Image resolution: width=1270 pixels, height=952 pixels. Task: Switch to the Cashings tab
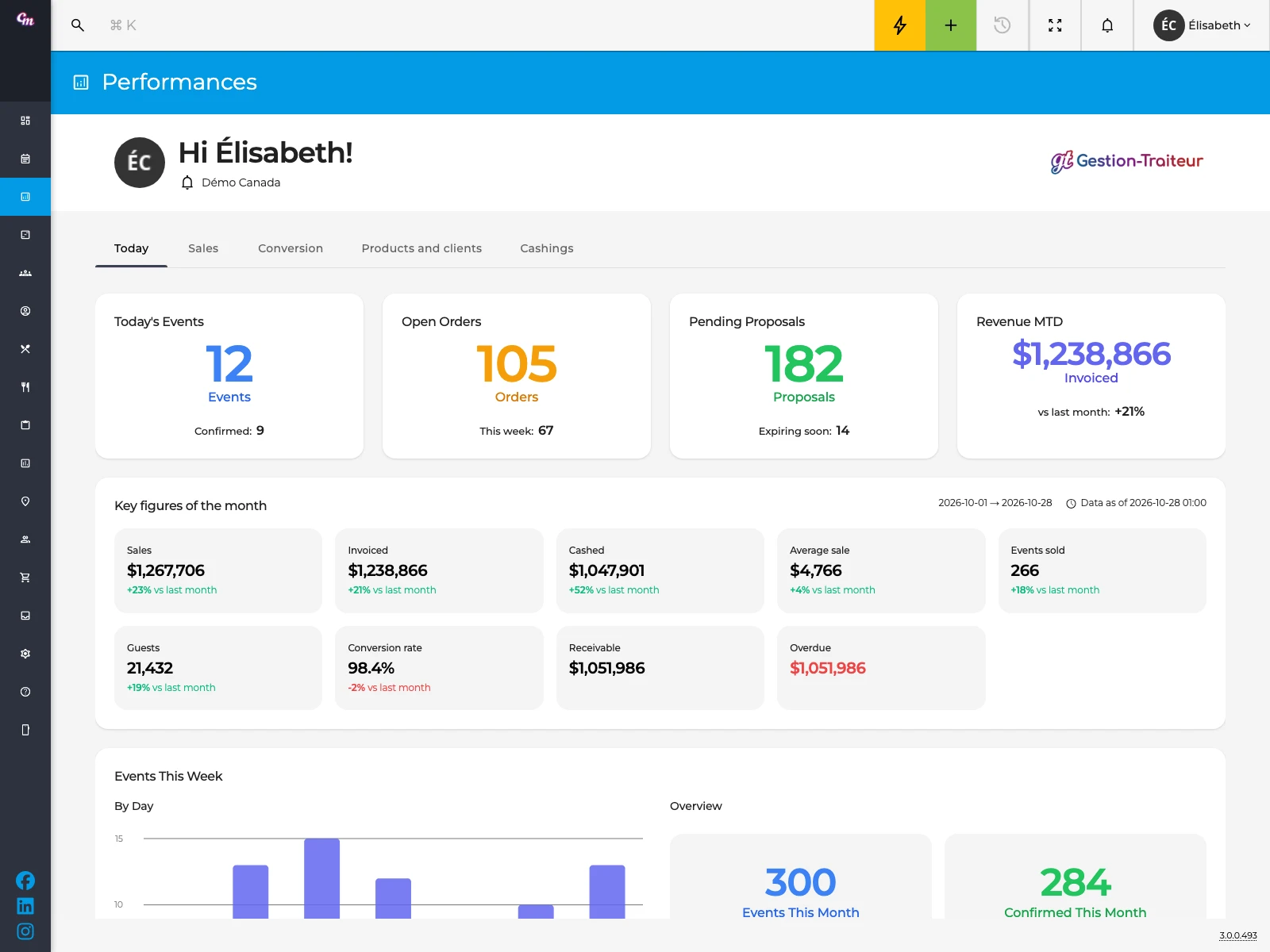click(x=547, y=248)
